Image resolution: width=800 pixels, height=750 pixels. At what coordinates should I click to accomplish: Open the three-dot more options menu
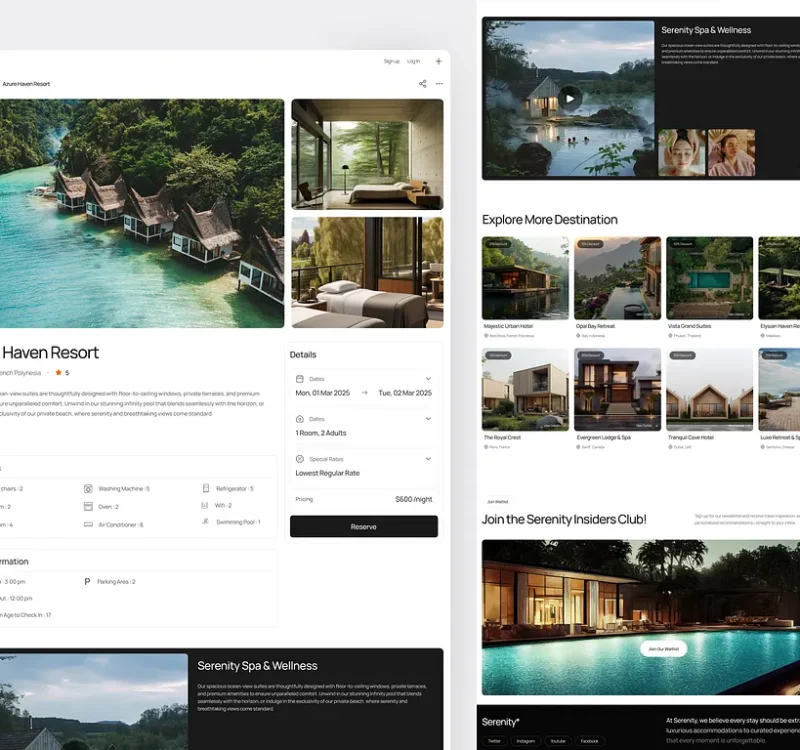coord(439,84)
